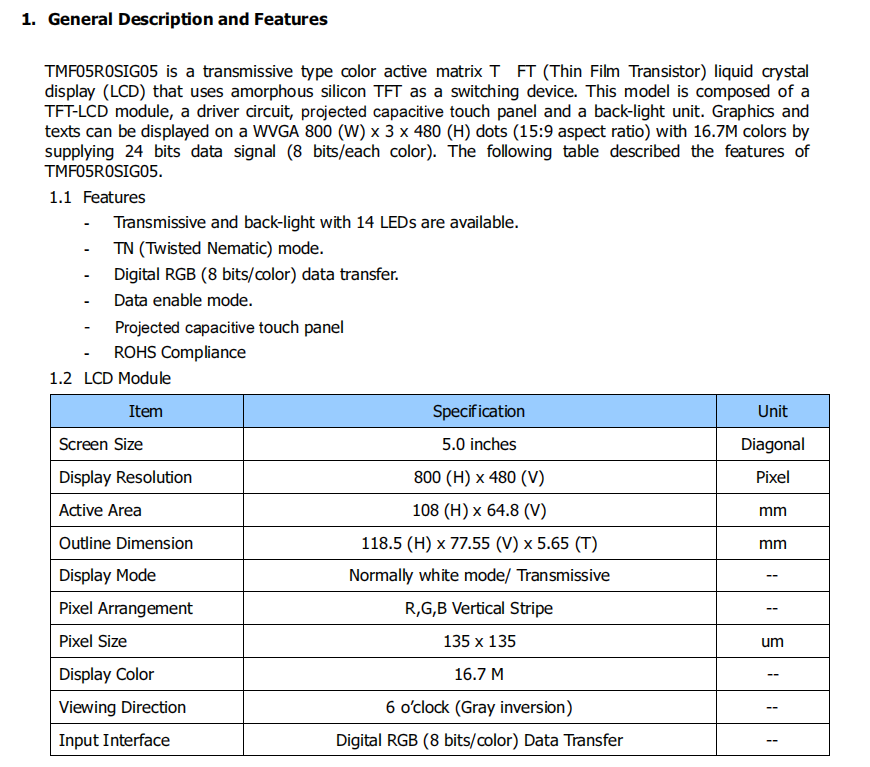Click the 'TMF05R0SIG05' model name starting the paragraph
The width and height of the screenshot is (870, 767).
point(102,72)
